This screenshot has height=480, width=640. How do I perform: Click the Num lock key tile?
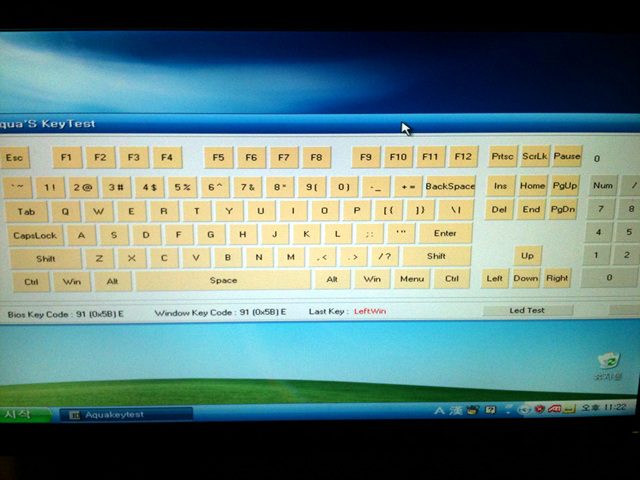tap(603, 186)
